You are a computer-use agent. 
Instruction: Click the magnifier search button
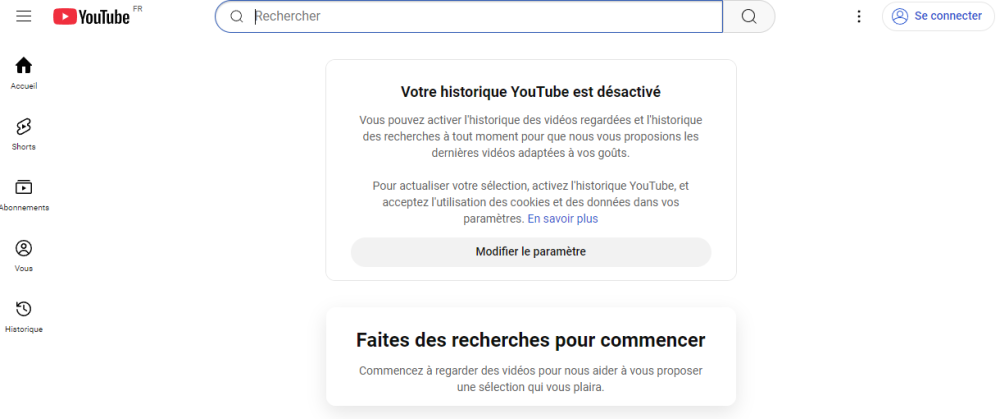pos(749,16)
